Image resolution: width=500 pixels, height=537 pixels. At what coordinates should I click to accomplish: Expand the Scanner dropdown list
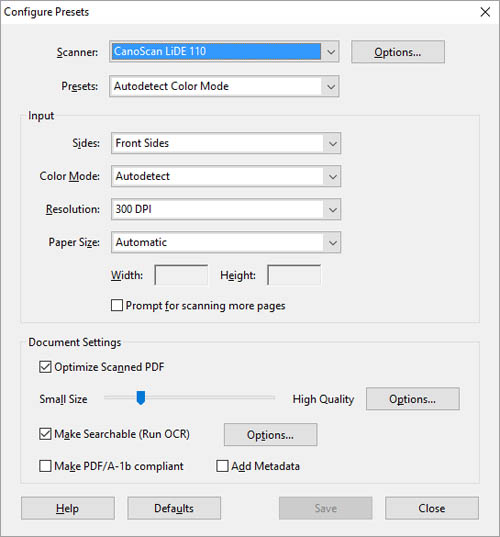coord(224,51)
